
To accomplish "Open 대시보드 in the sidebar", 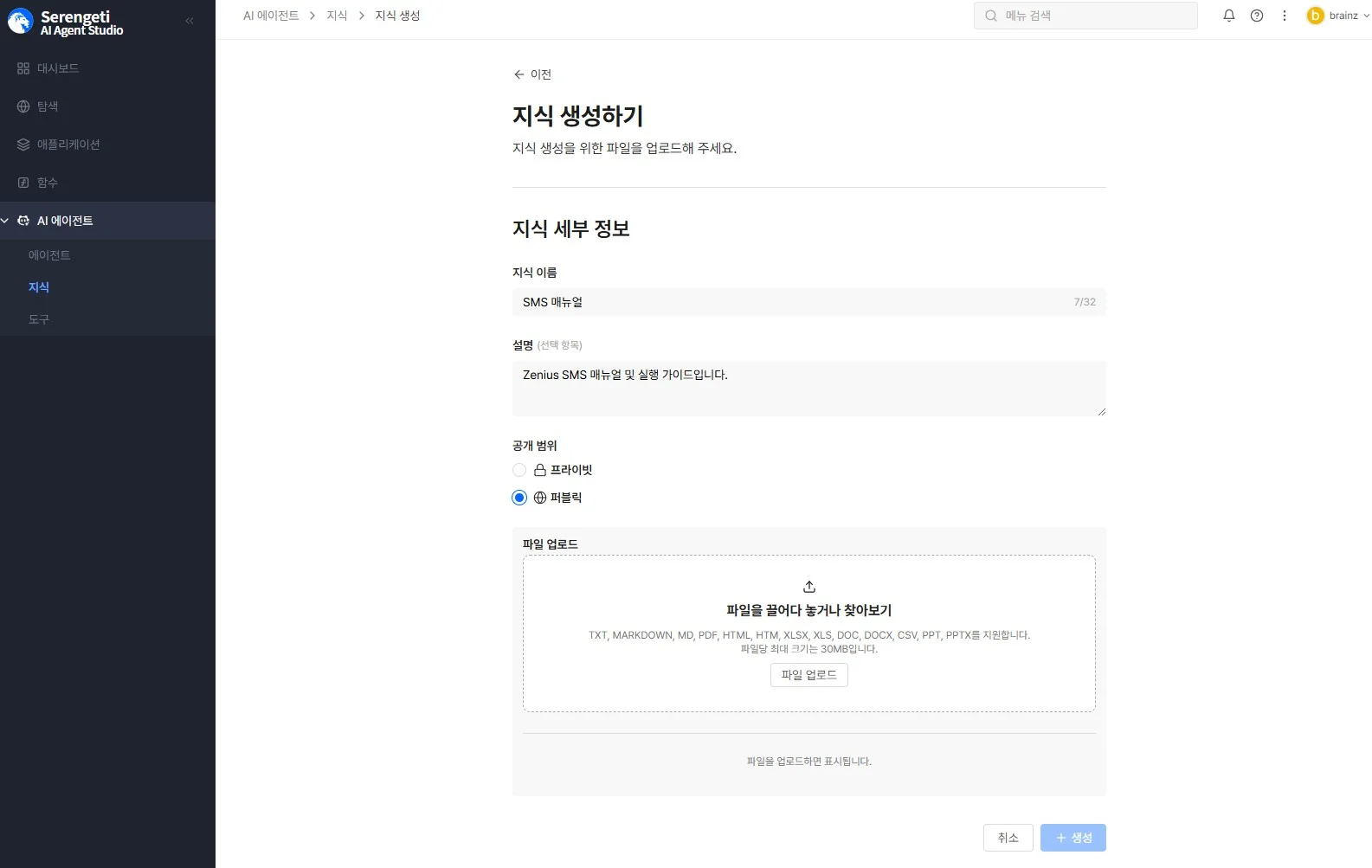I will (x=57, y=68).
